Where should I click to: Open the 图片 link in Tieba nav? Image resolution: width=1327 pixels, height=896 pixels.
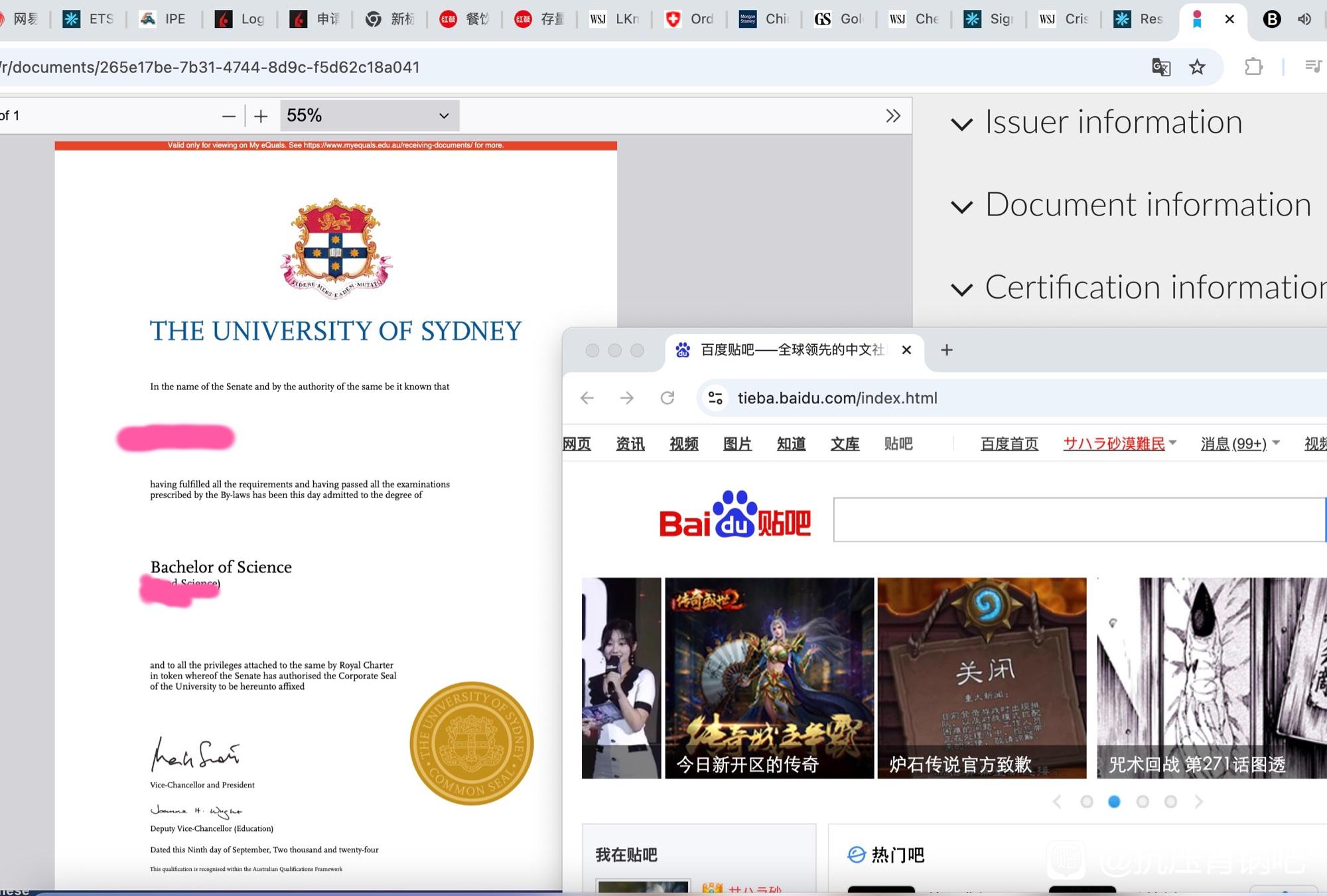point(737,444)
